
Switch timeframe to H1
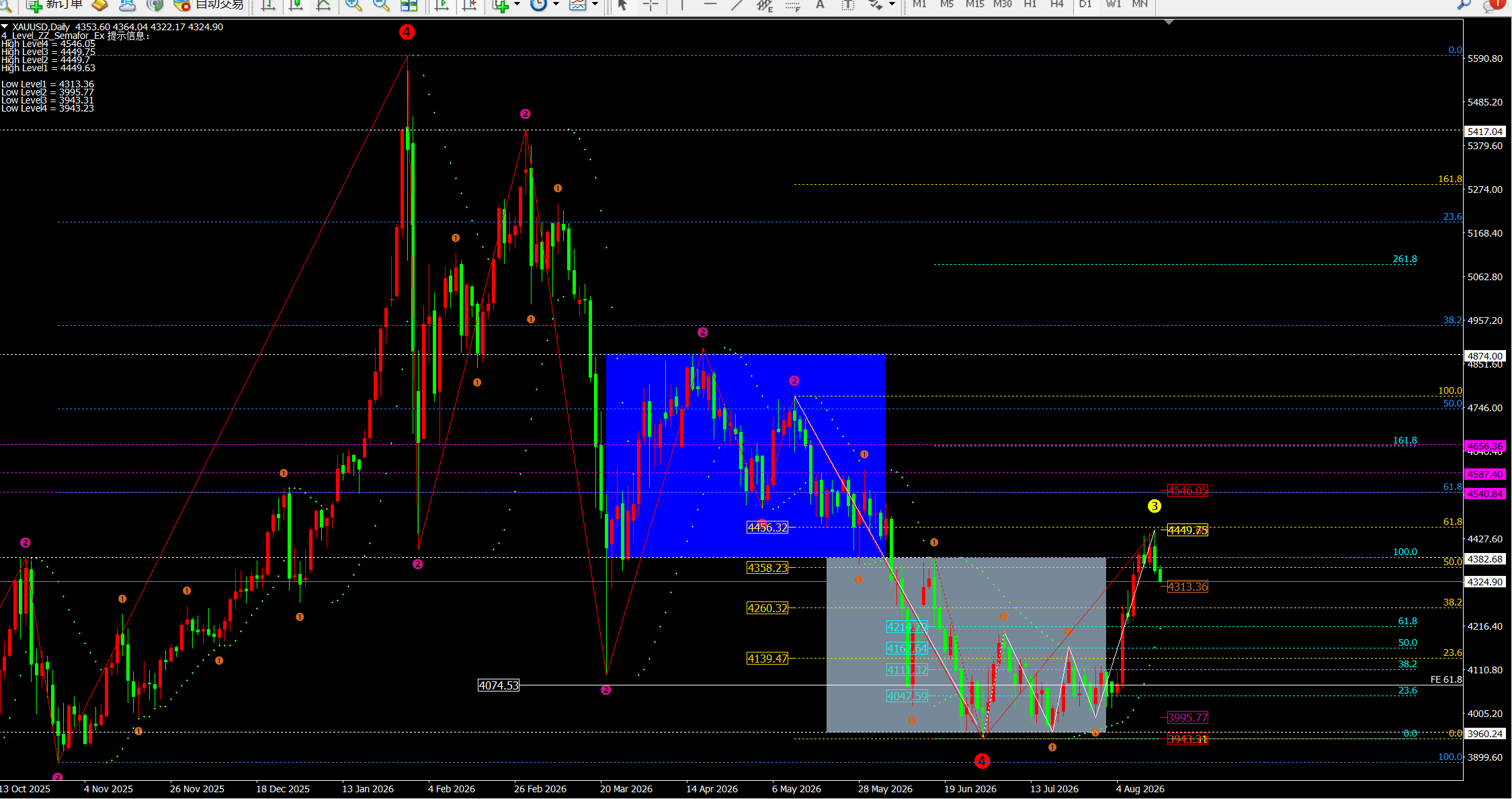pos(1030,4)
